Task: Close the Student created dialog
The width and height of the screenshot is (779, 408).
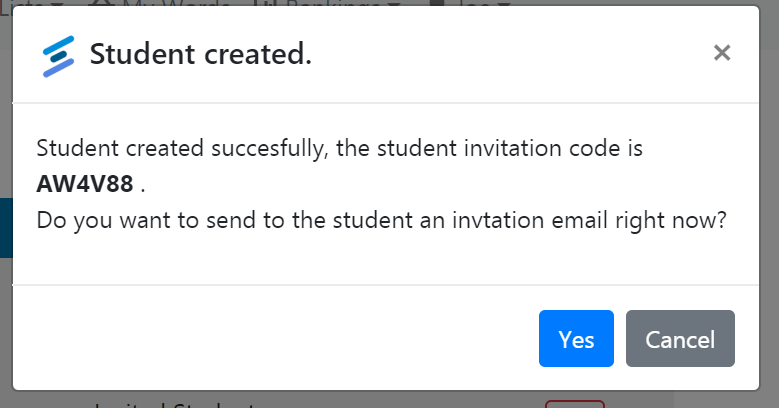Action: (721, 53)
